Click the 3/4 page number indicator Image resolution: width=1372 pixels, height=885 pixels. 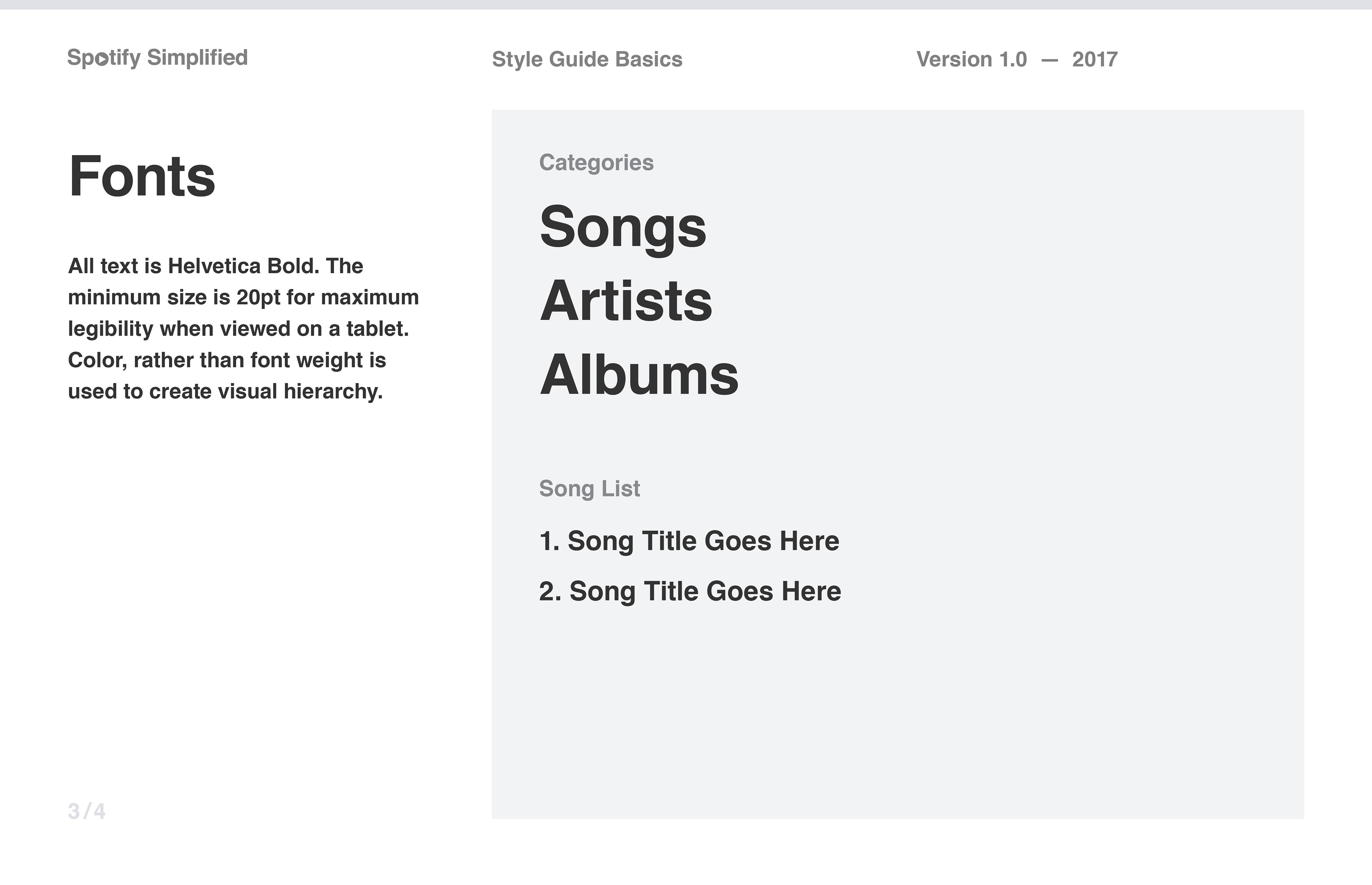[x=87, y=811]
